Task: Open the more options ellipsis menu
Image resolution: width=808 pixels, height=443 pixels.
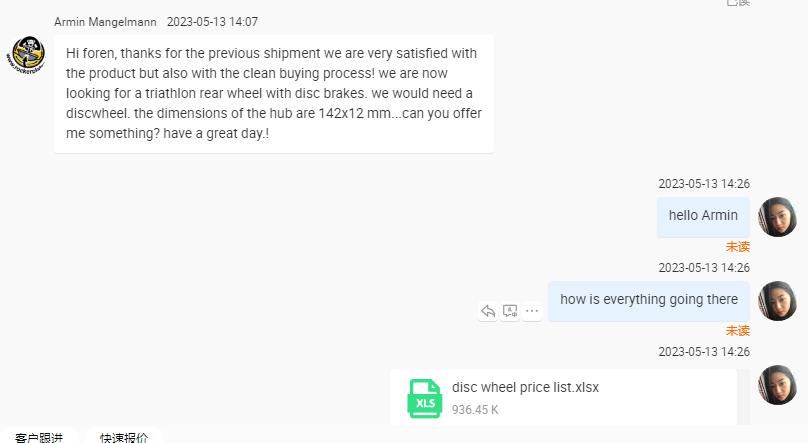Action: (532, 311)
